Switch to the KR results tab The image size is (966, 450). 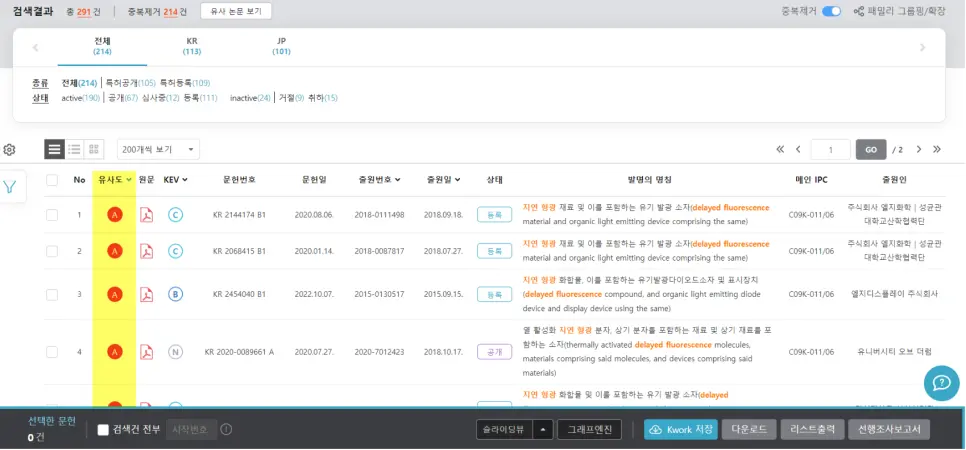click(x=192, y=46)
